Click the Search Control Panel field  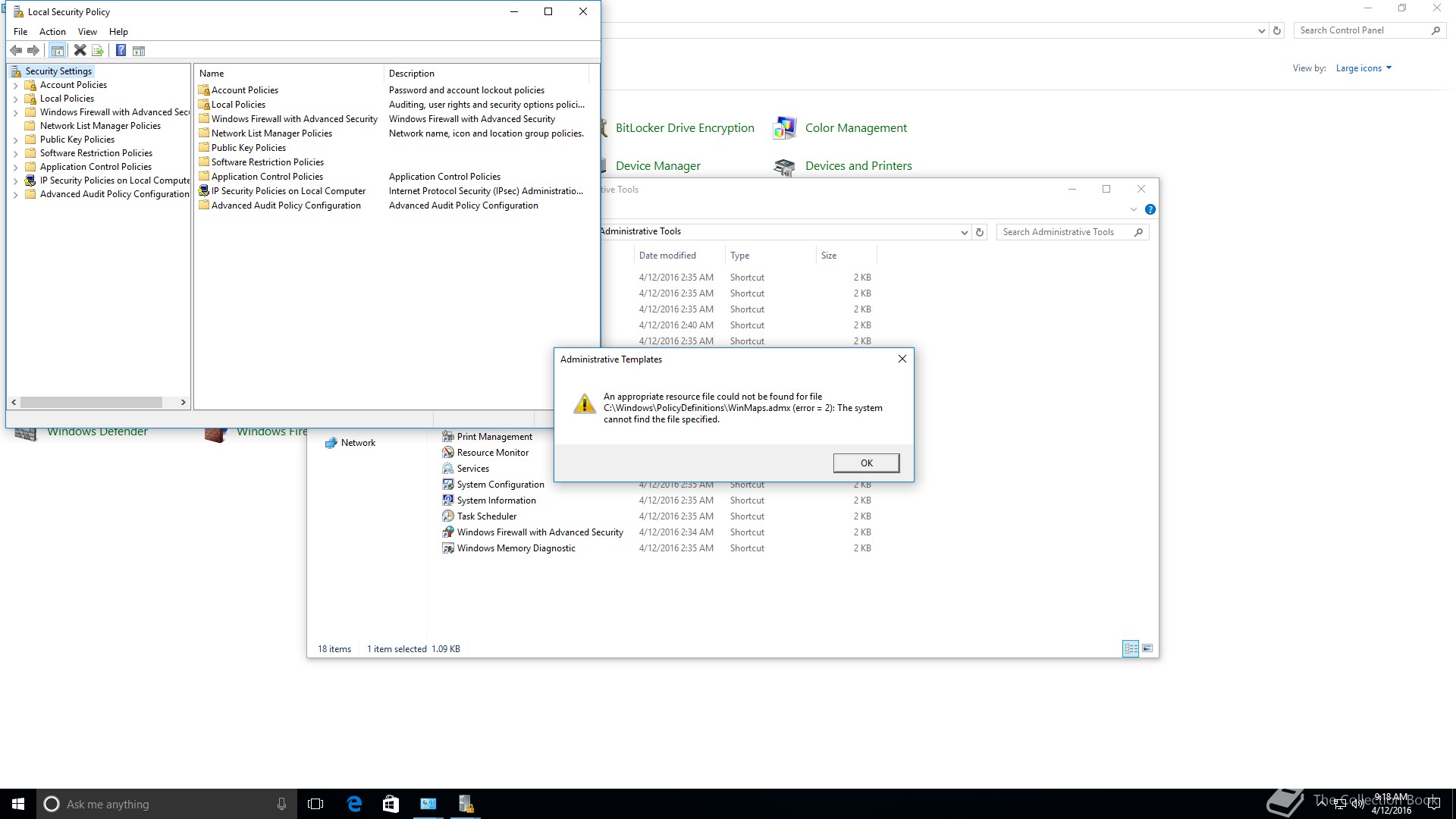tap(1362, 30)
